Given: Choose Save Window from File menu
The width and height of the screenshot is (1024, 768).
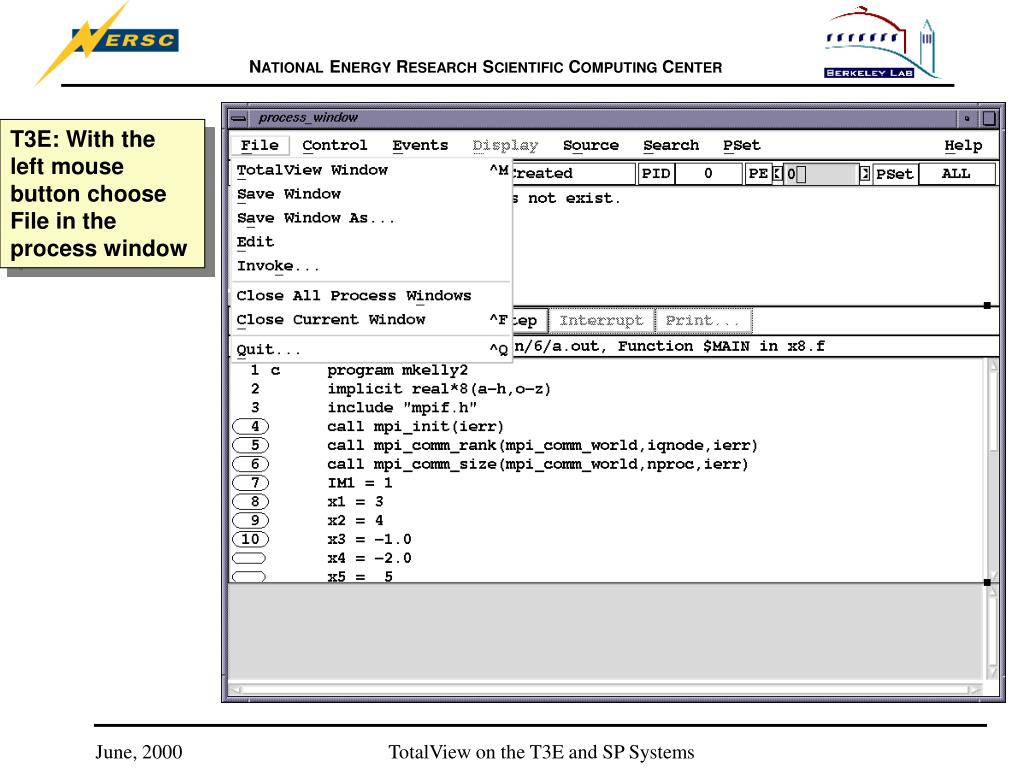Looking at the screenshot, I should (371, 194).
